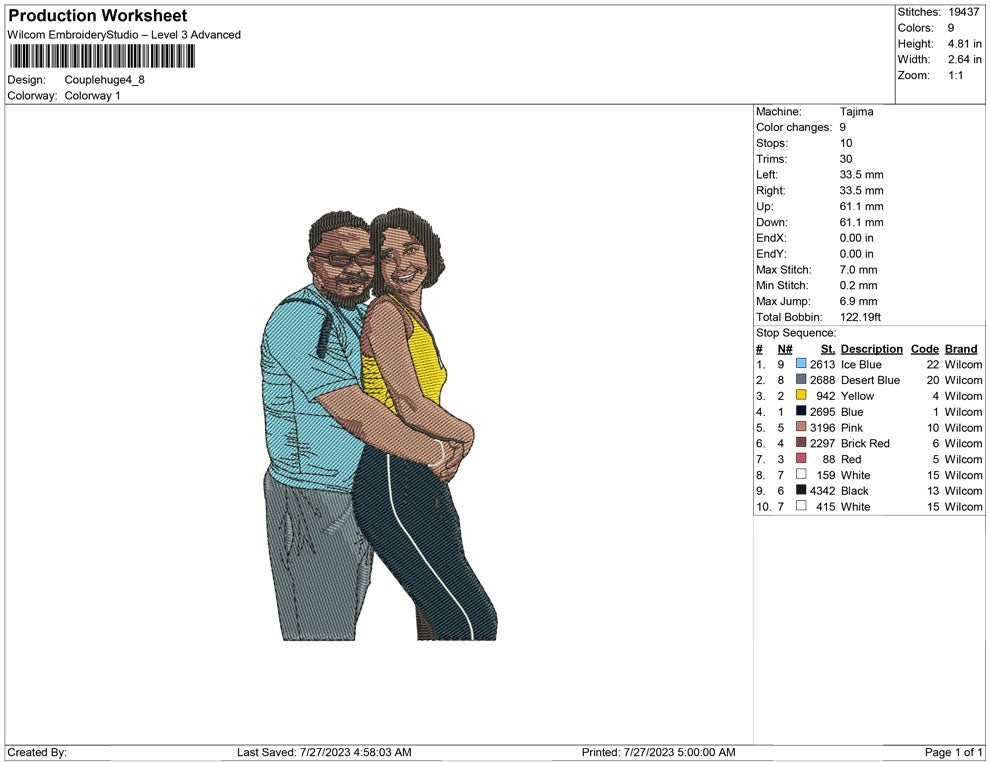Click the Page 1 of 1 label
Screen dimensions: 990x762
click(x=953, y=752)
